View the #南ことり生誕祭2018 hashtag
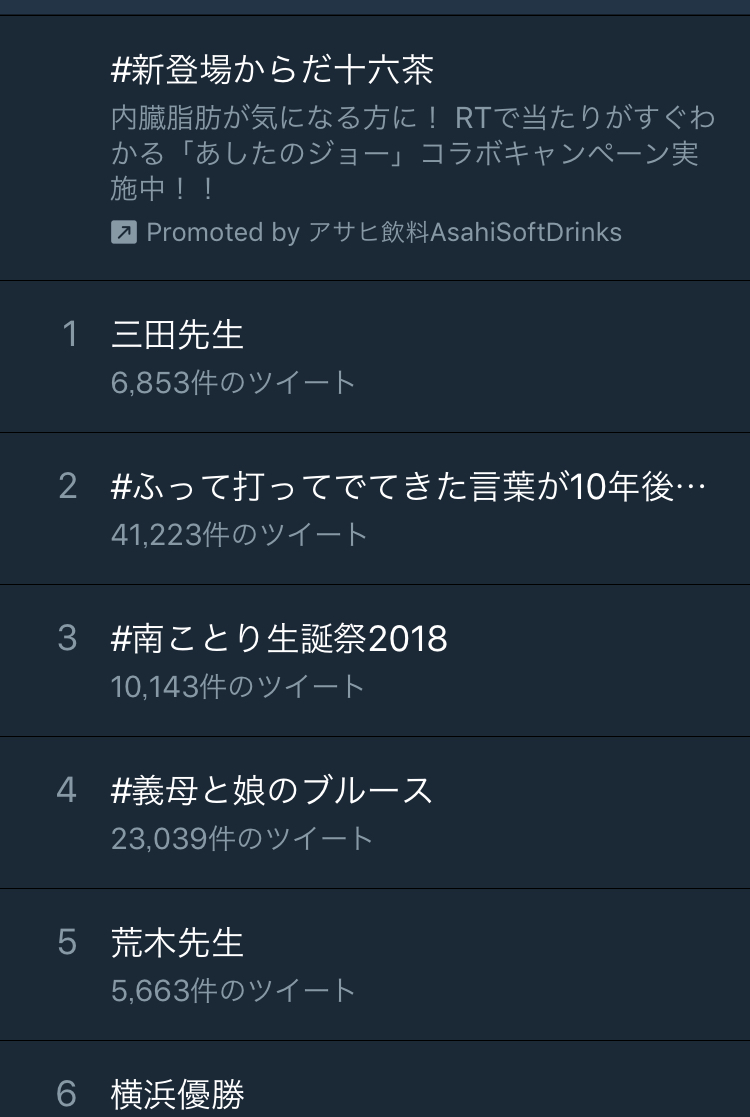Viewport: 750px width, 1117px height. [279, 639]
